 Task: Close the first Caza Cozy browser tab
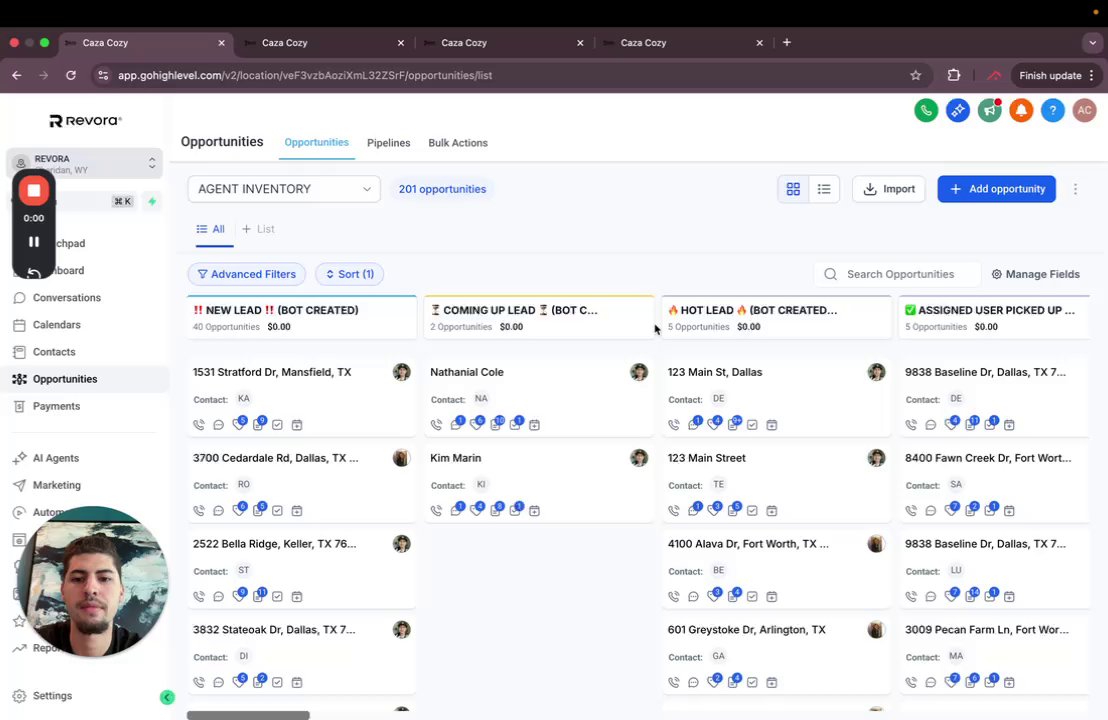221,42
